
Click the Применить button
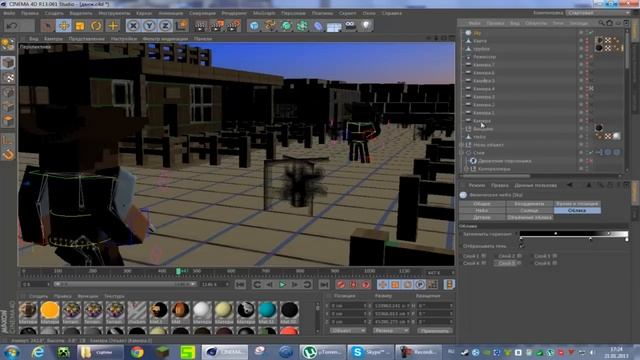434,331
